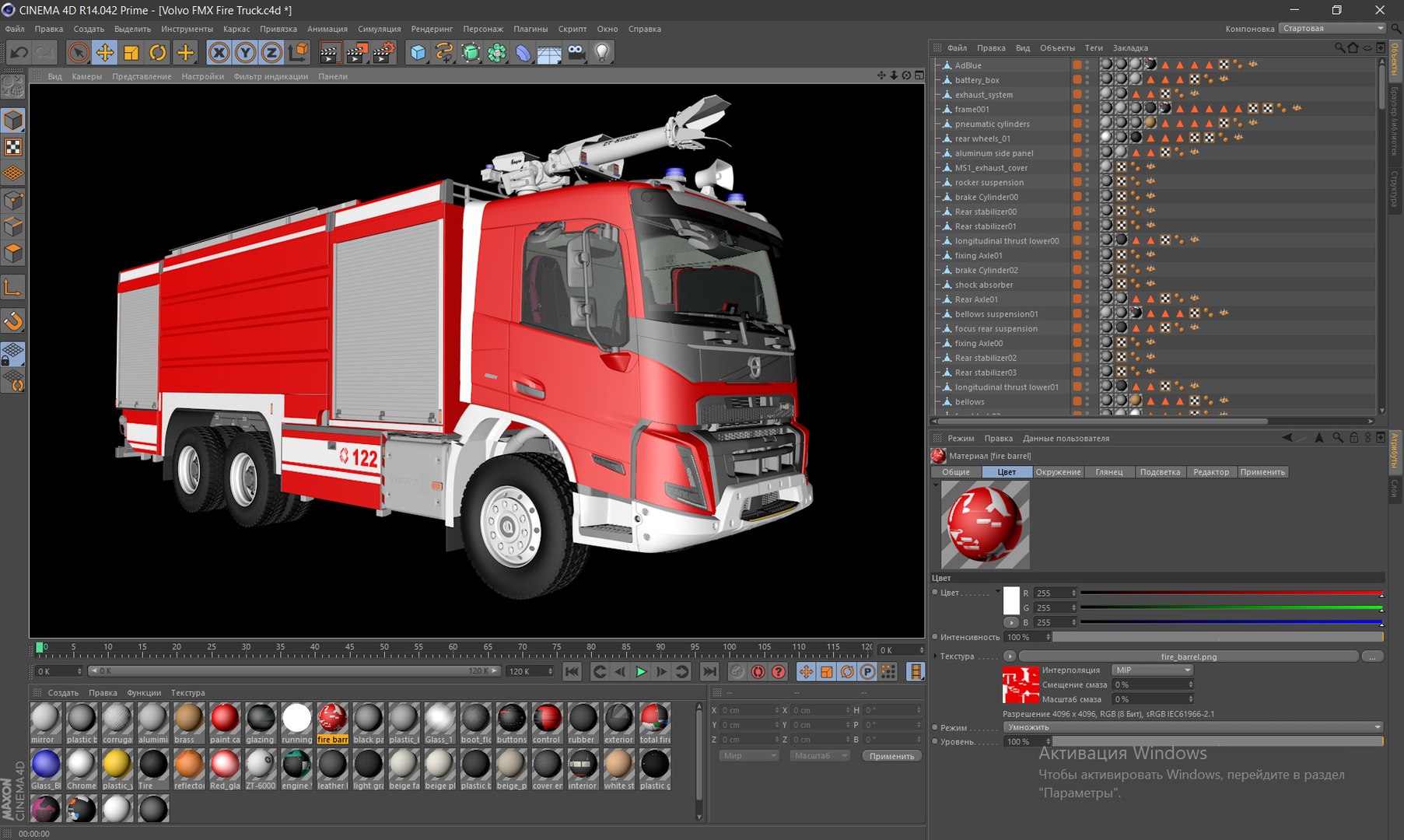The width and height of the screenshot is (1404, 840).
Task: Open the Плагины menu
Action: [x=530, y=29]
